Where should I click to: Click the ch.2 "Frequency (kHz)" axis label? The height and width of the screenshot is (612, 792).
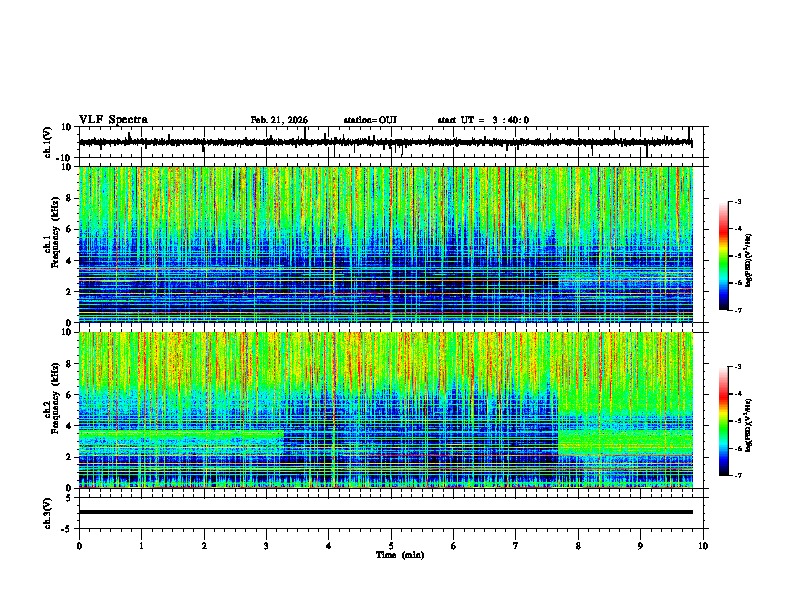[55, 398]
